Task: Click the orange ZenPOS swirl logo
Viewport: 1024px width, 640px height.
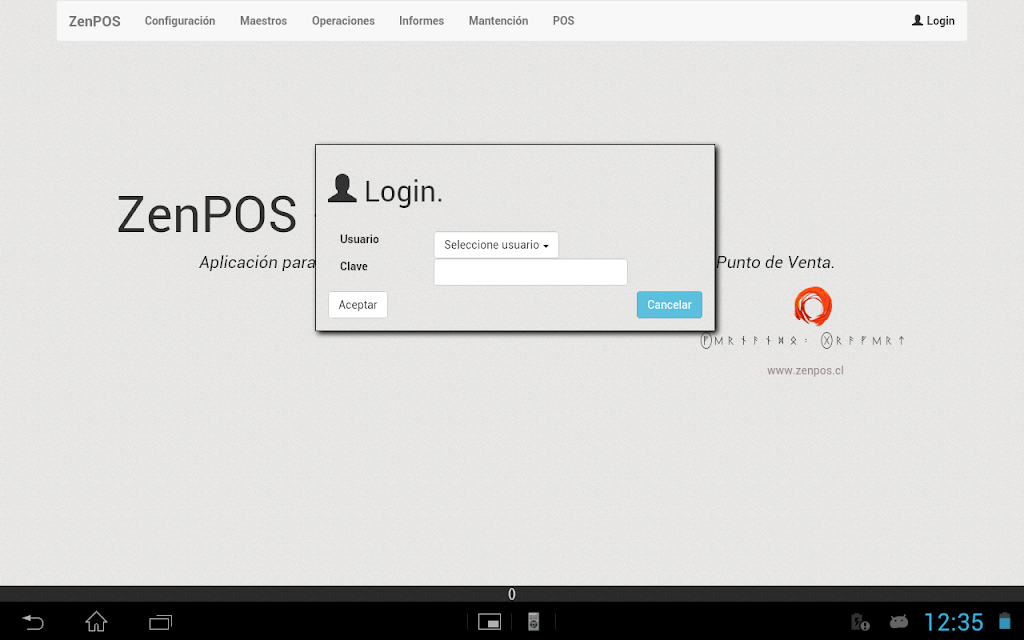Action: click(812, 306)
